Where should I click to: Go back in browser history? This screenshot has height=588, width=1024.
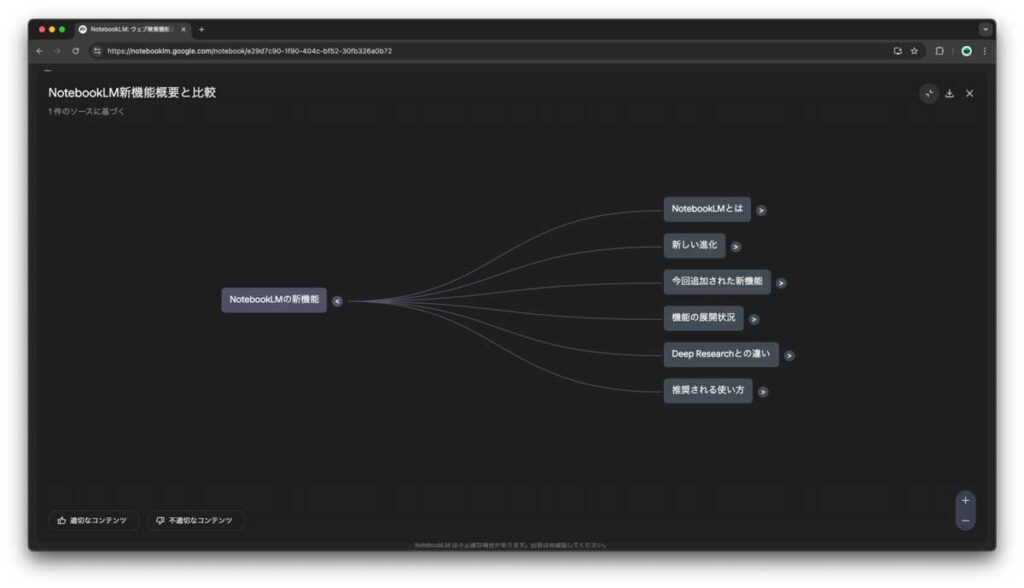coord(40,51)
